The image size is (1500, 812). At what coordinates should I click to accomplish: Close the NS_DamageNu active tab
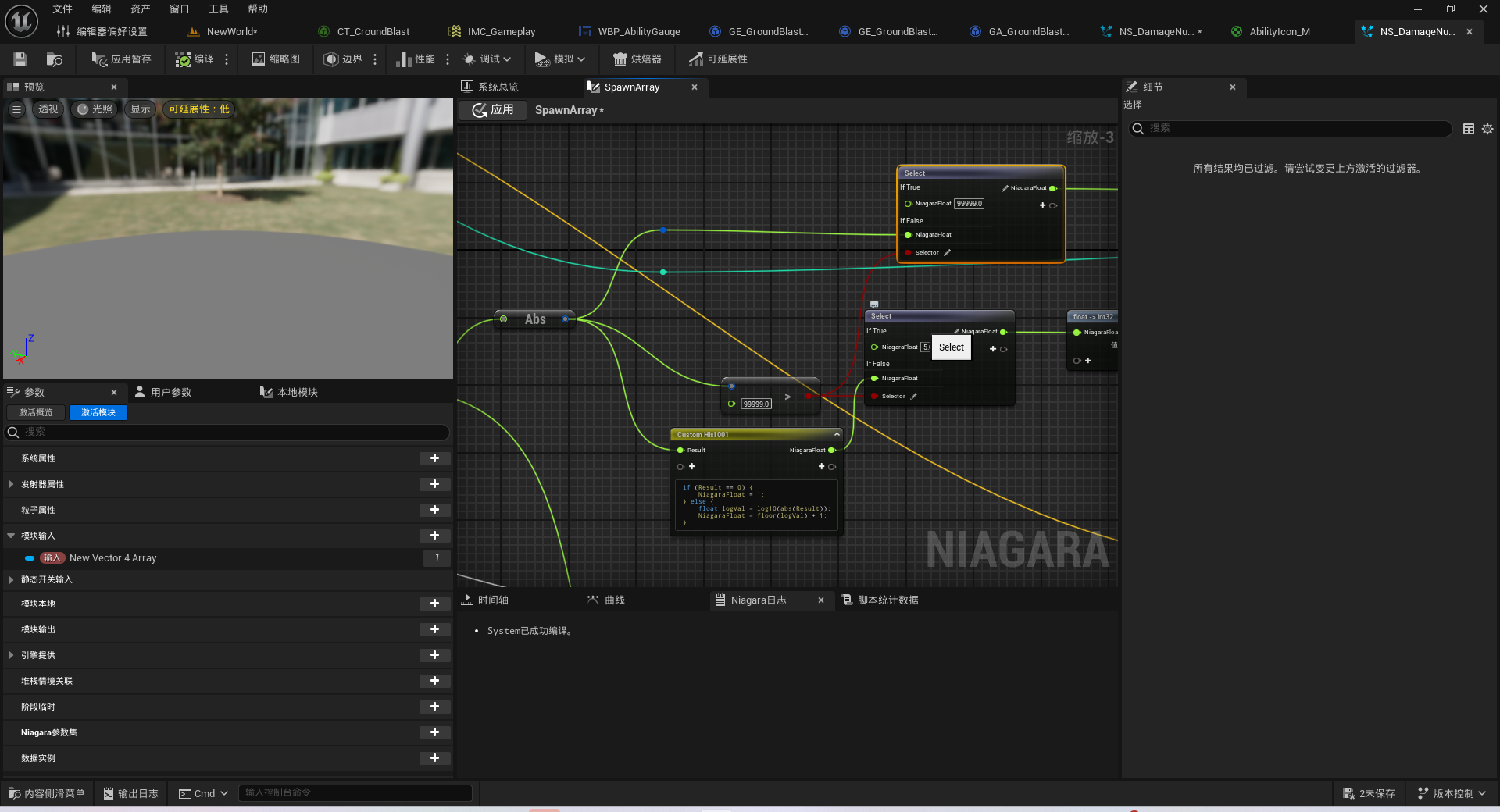click(1470, 32)
